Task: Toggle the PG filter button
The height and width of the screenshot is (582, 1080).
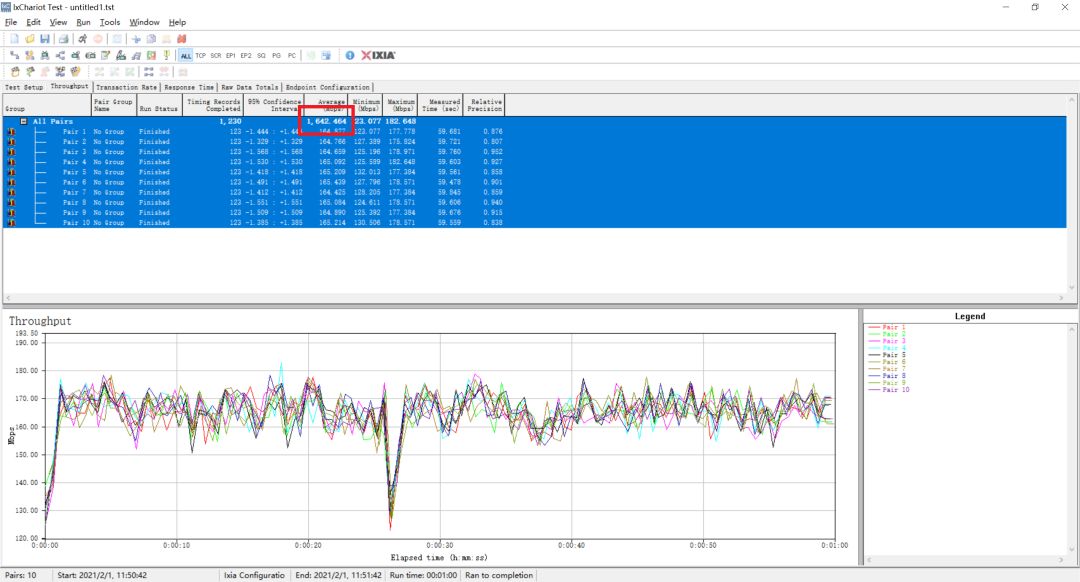Action: [276, 55]
